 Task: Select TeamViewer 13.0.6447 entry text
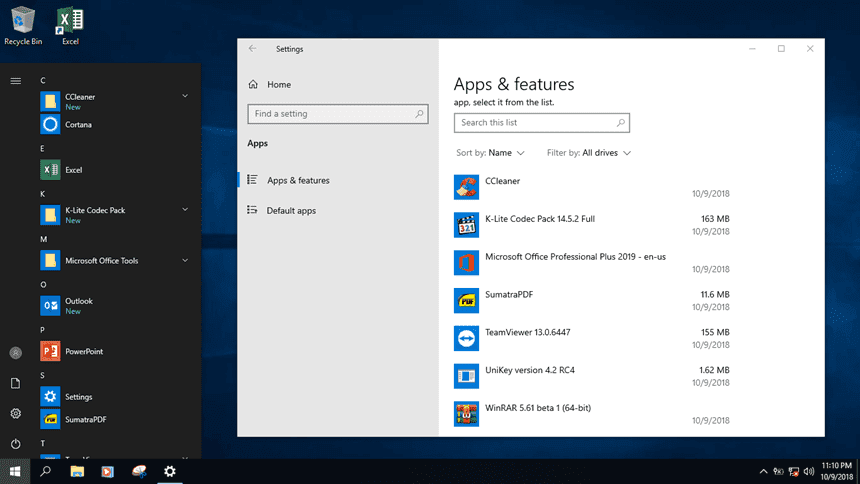[528, 332]
